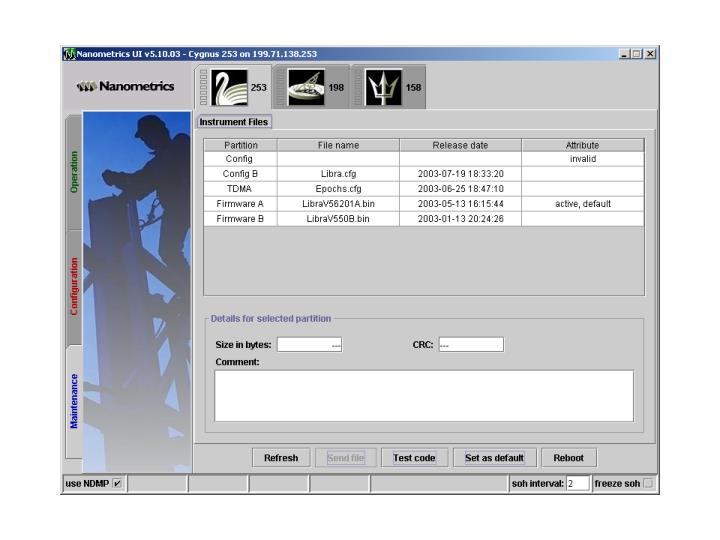The width and height of the screenshot is (720, 540).
Task: Select the trident instrument icon 158
Action: 383,87
